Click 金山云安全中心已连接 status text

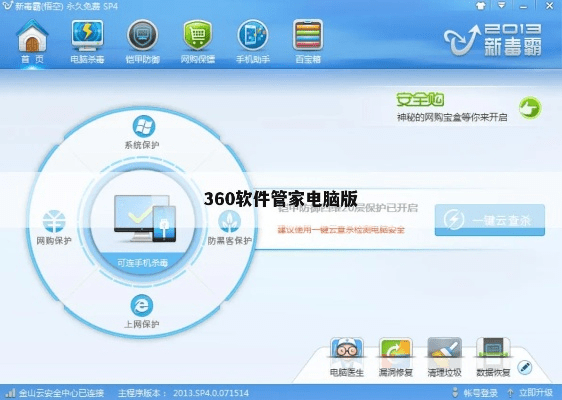[61, 393]
